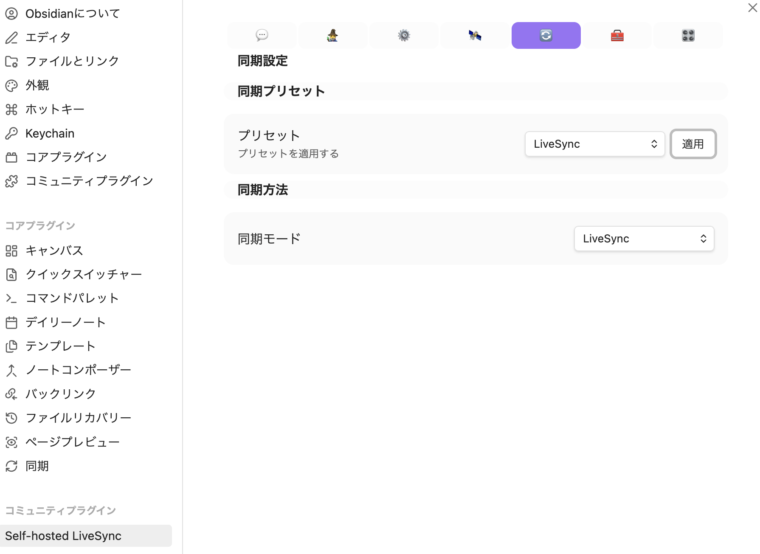Viewport: 760px width, 554px height.
Task: Click the folder icon for ファイルとリンク
Action: tap(11, 62)
